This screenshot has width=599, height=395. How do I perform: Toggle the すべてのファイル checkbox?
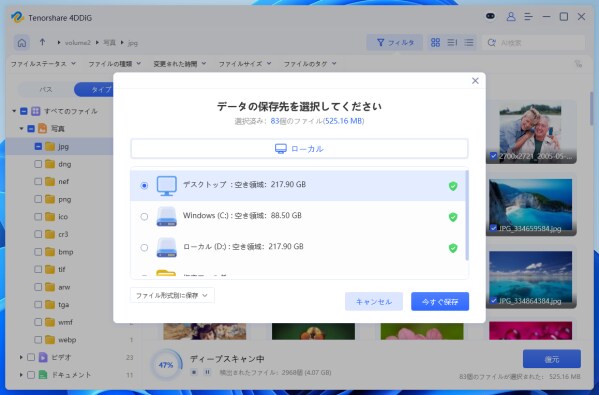(x=24, y=111)
